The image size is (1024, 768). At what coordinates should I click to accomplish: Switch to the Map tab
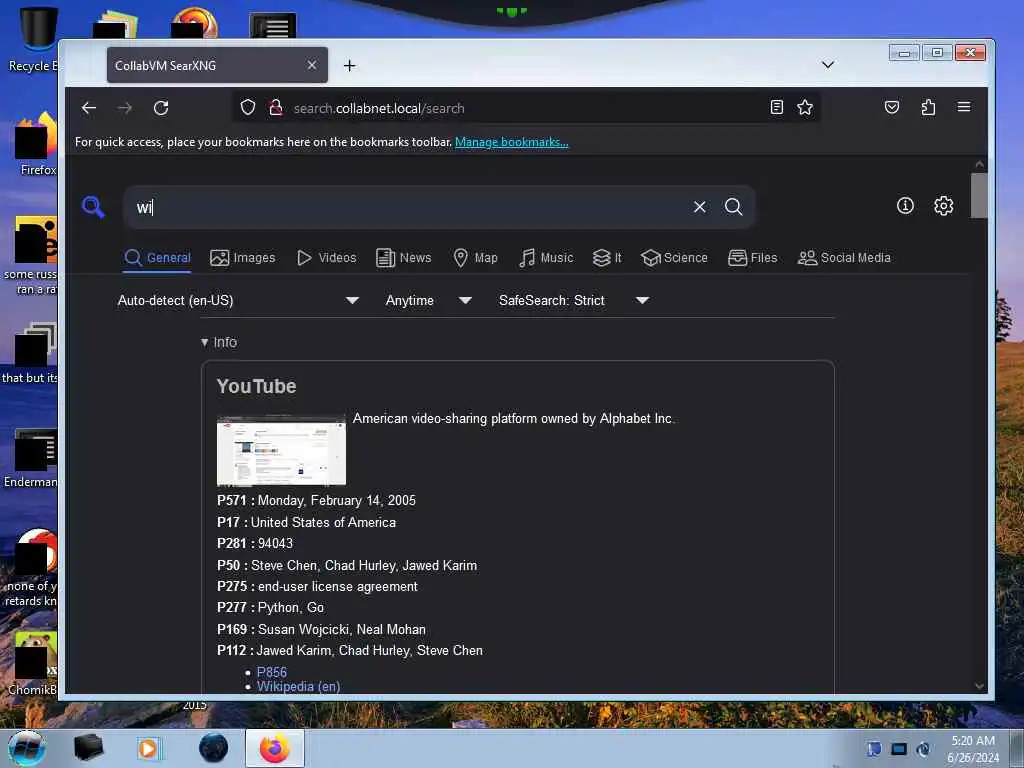[475, 258]
